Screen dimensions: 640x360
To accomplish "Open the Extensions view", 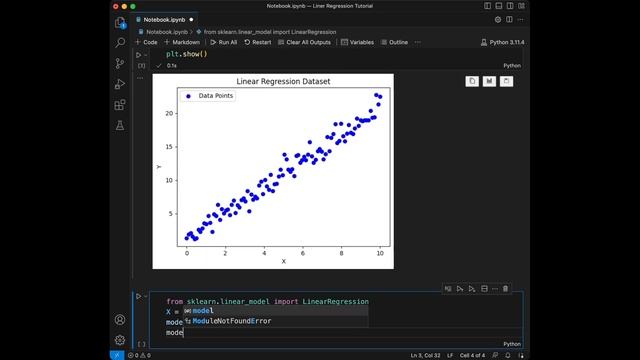I will [120, 105].
